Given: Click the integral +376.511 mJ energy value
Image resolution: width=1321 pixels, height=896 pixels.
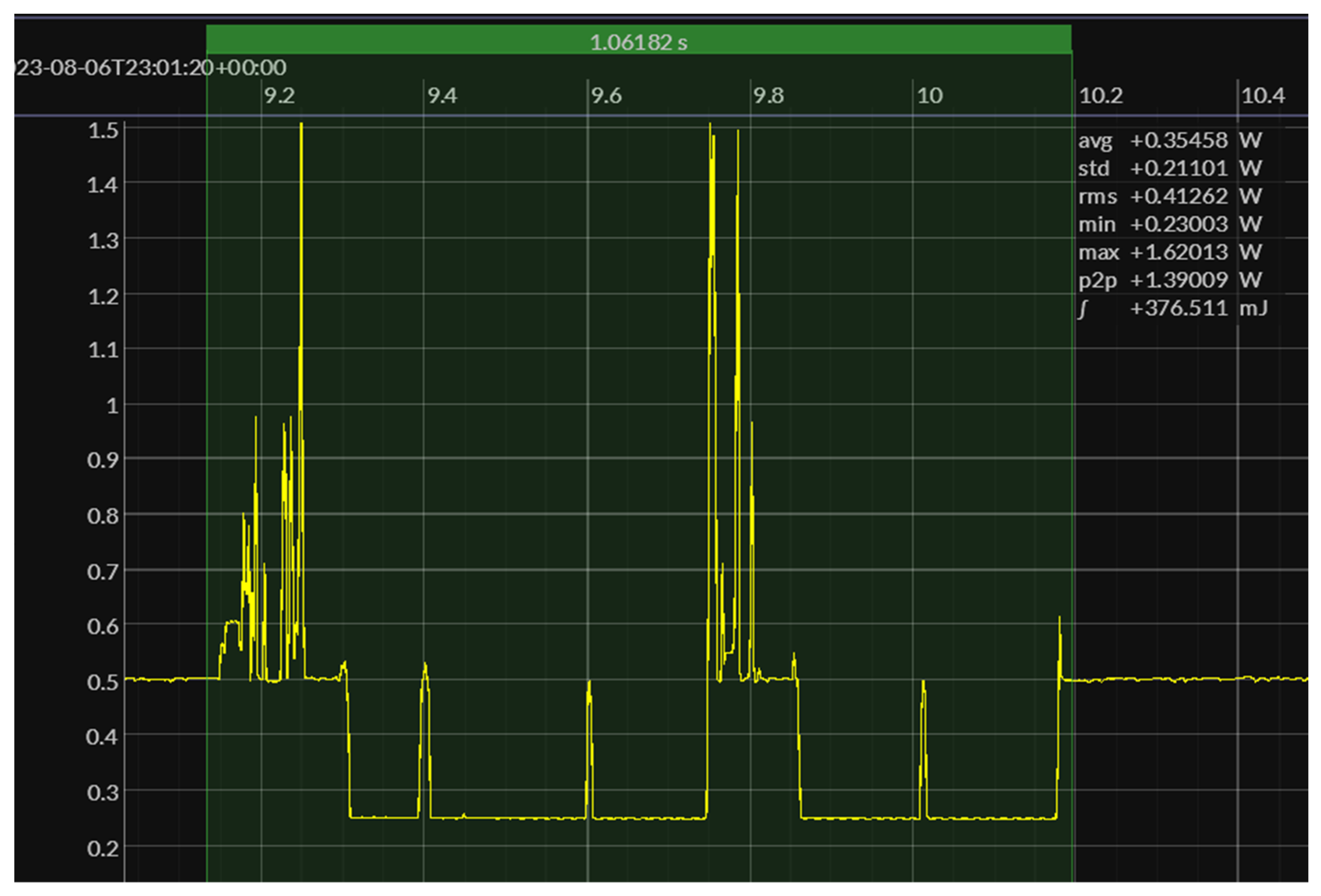Looking at the screenshot, I should [1178, 308].
